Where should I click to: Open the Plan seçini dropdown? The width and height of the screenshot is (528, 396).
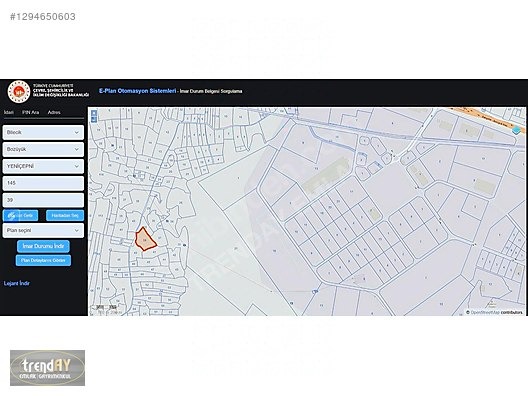[43, 231]
